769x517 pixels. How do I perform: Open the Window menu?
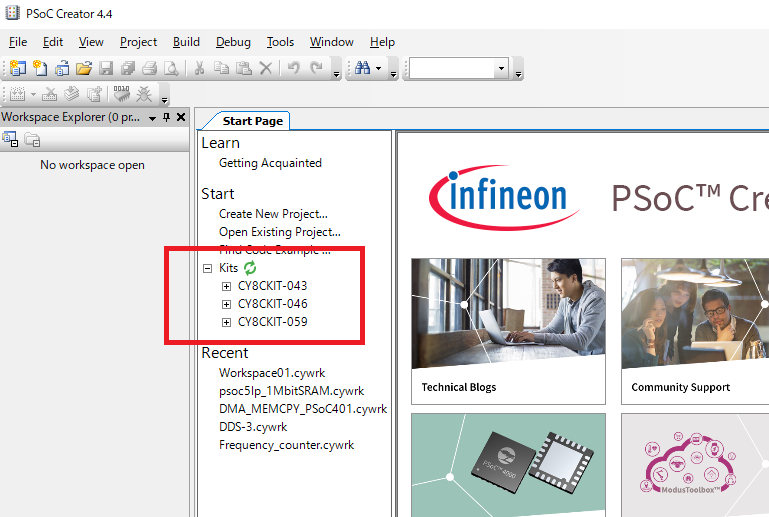coord(332,42)
